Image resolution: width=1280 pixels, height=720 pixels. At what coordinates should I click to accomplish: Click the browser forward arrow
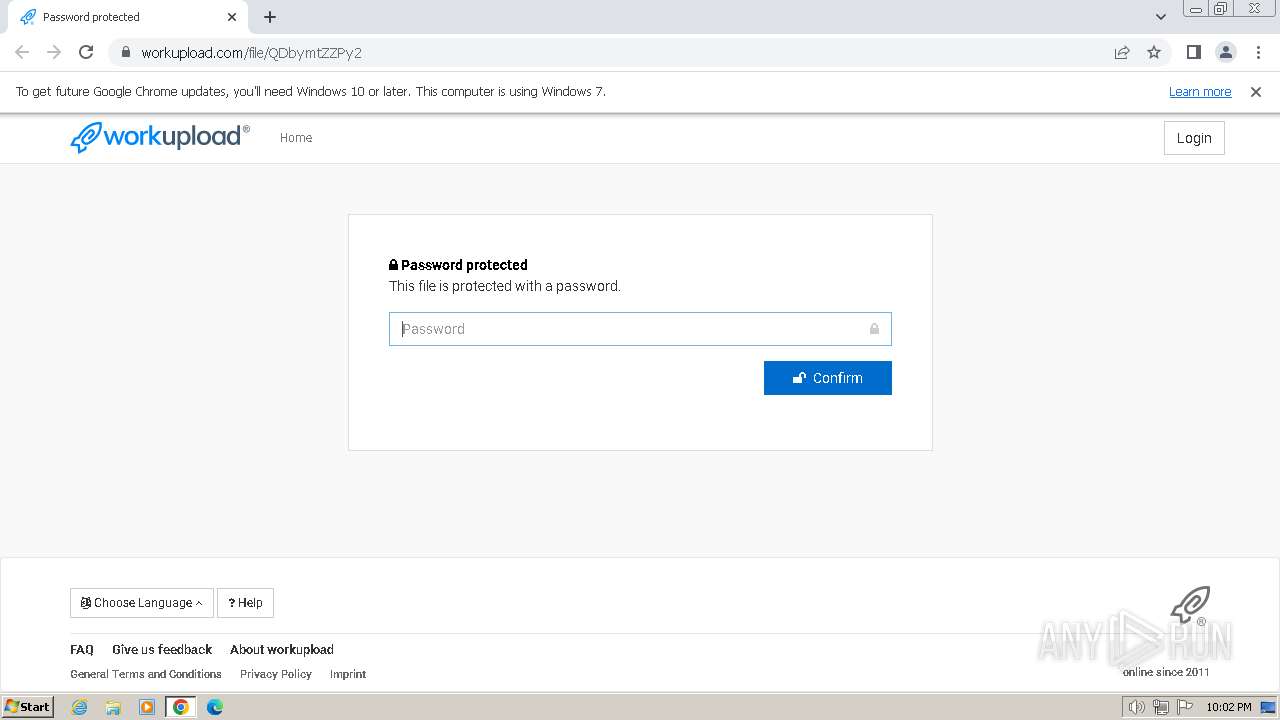(x=54, y=52)
